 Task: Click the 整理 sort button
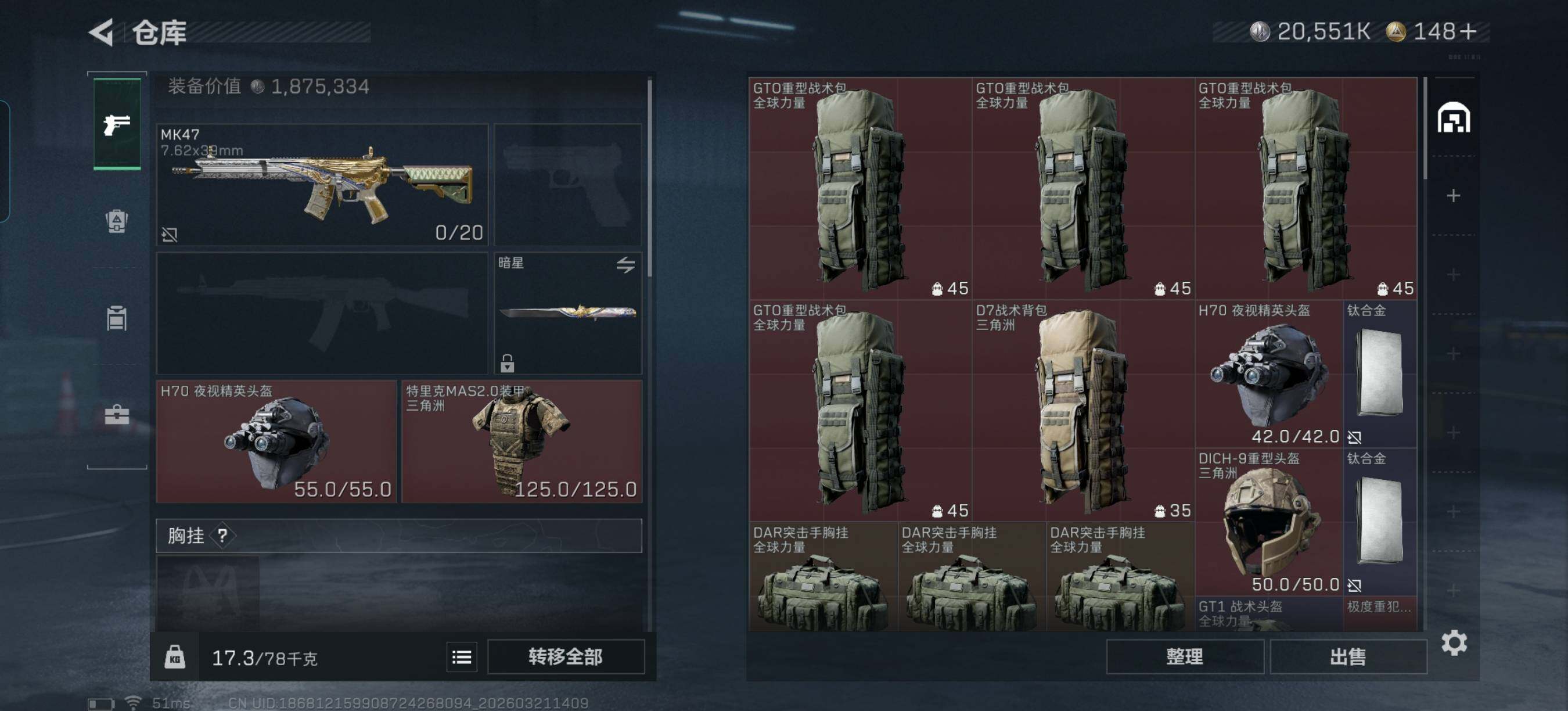tap(1185, 657)
